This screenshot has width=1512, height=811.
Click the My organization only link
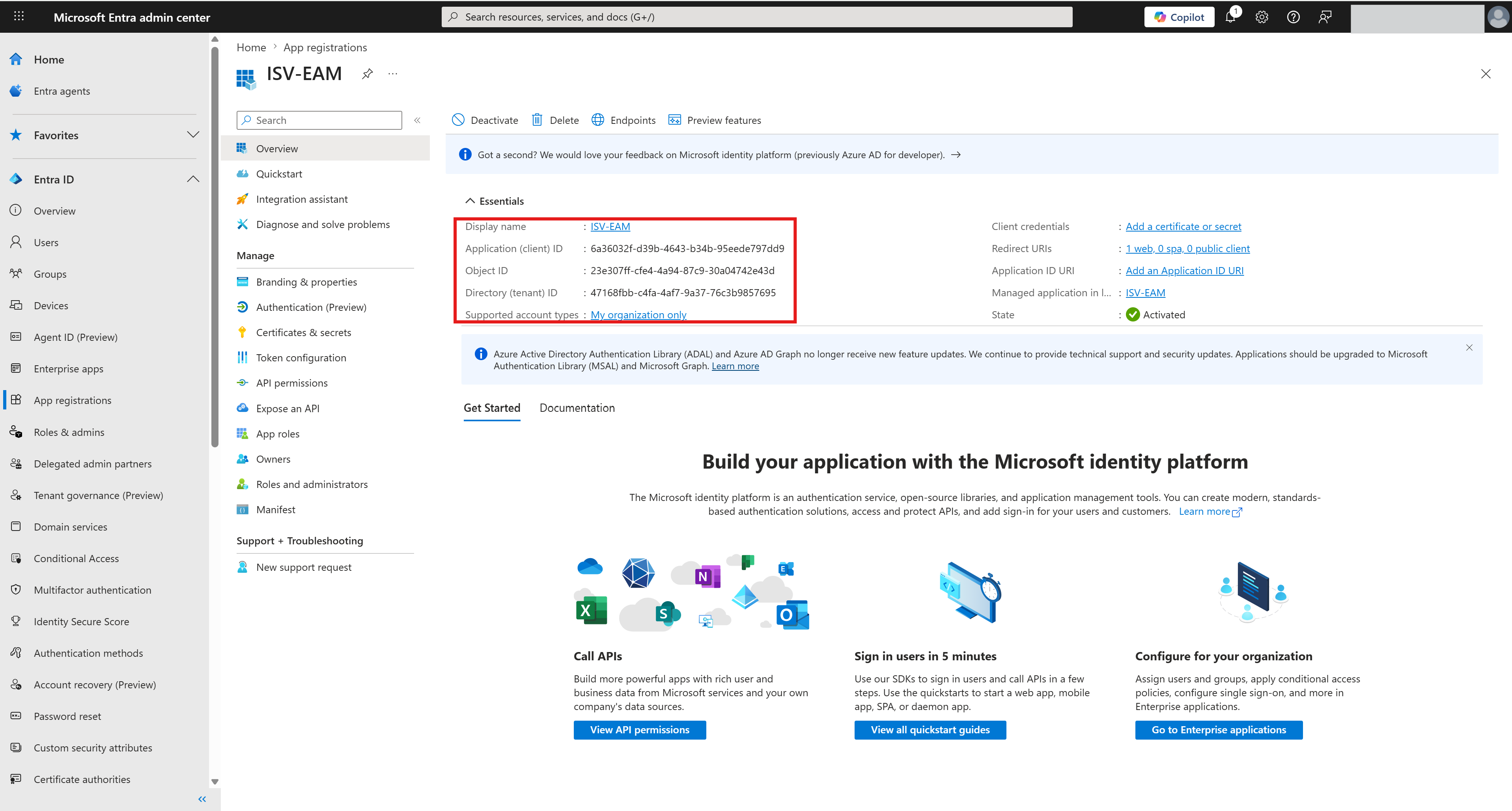638,315
